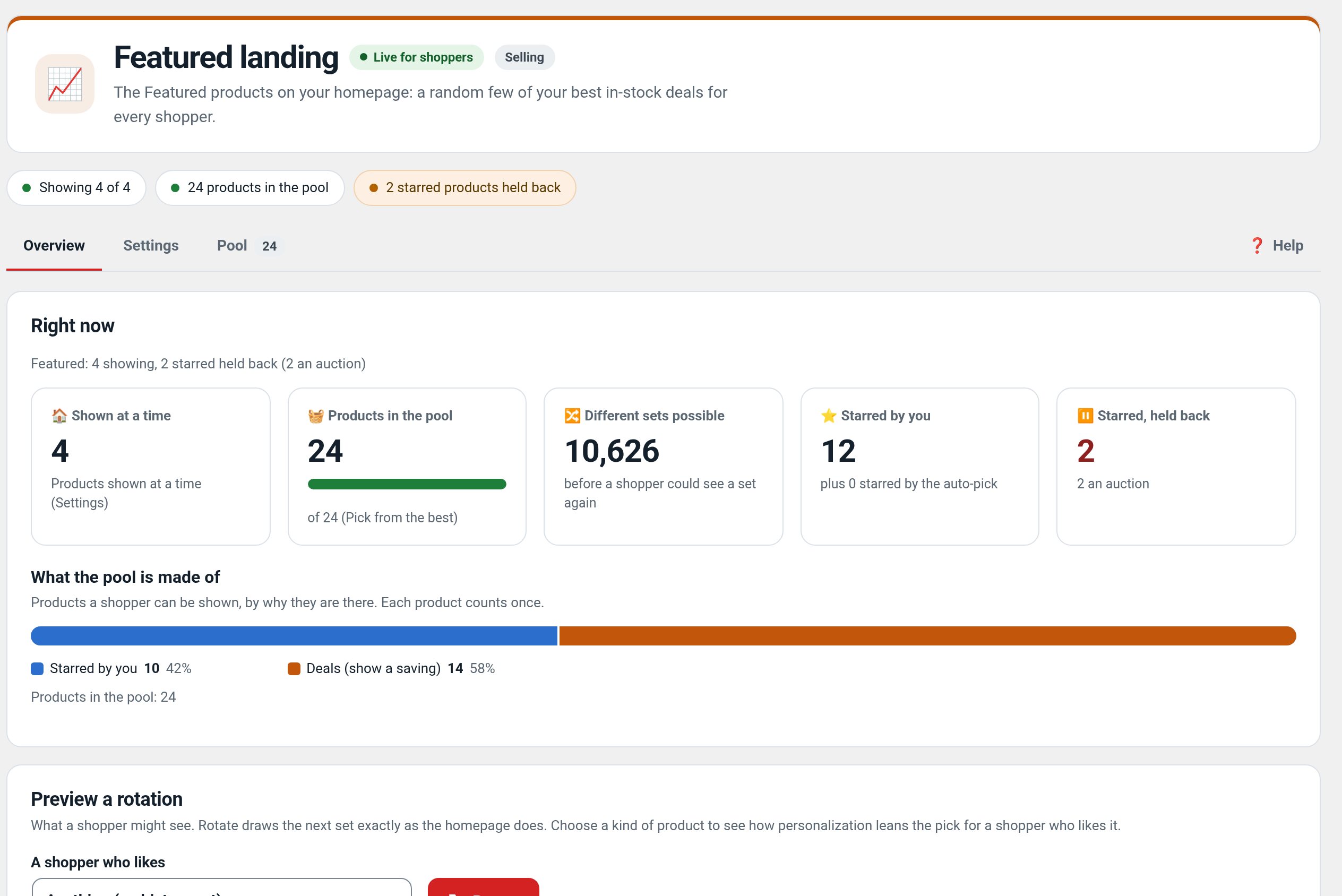Click the orange Deals legend swatch

[294, 669]
